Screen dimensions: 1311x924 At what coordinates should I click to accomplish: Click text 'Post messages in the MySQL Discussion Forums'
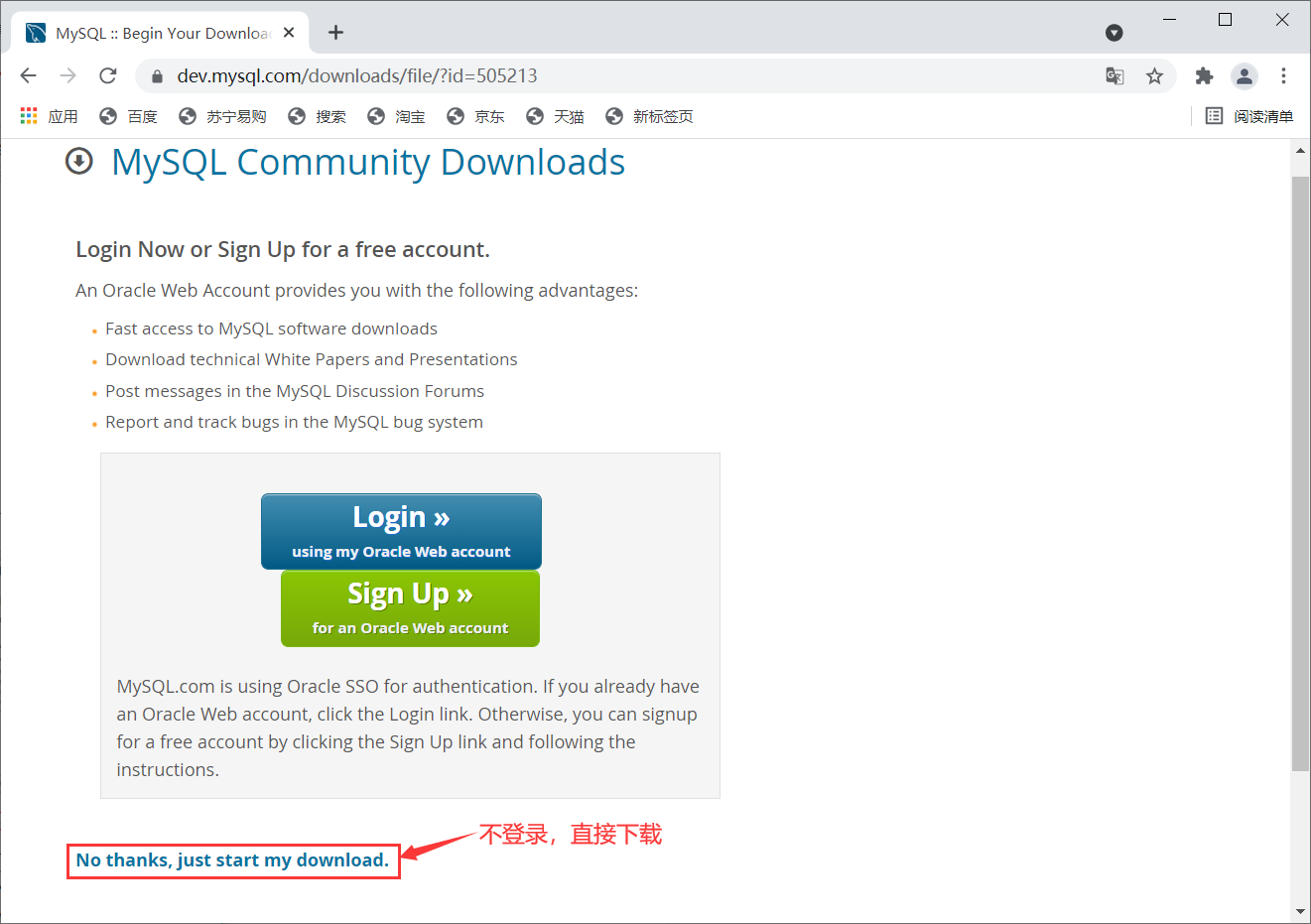click(295, 391)
